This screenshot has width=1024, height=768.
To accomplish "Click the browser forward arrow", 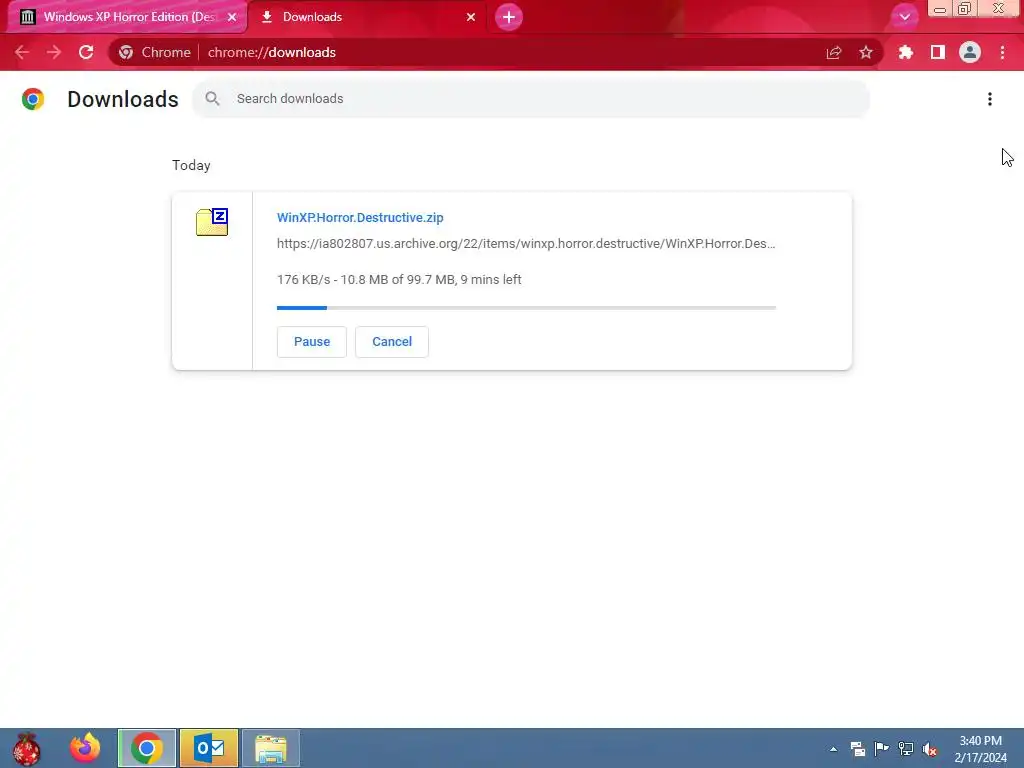I will (x=54, y=52).
